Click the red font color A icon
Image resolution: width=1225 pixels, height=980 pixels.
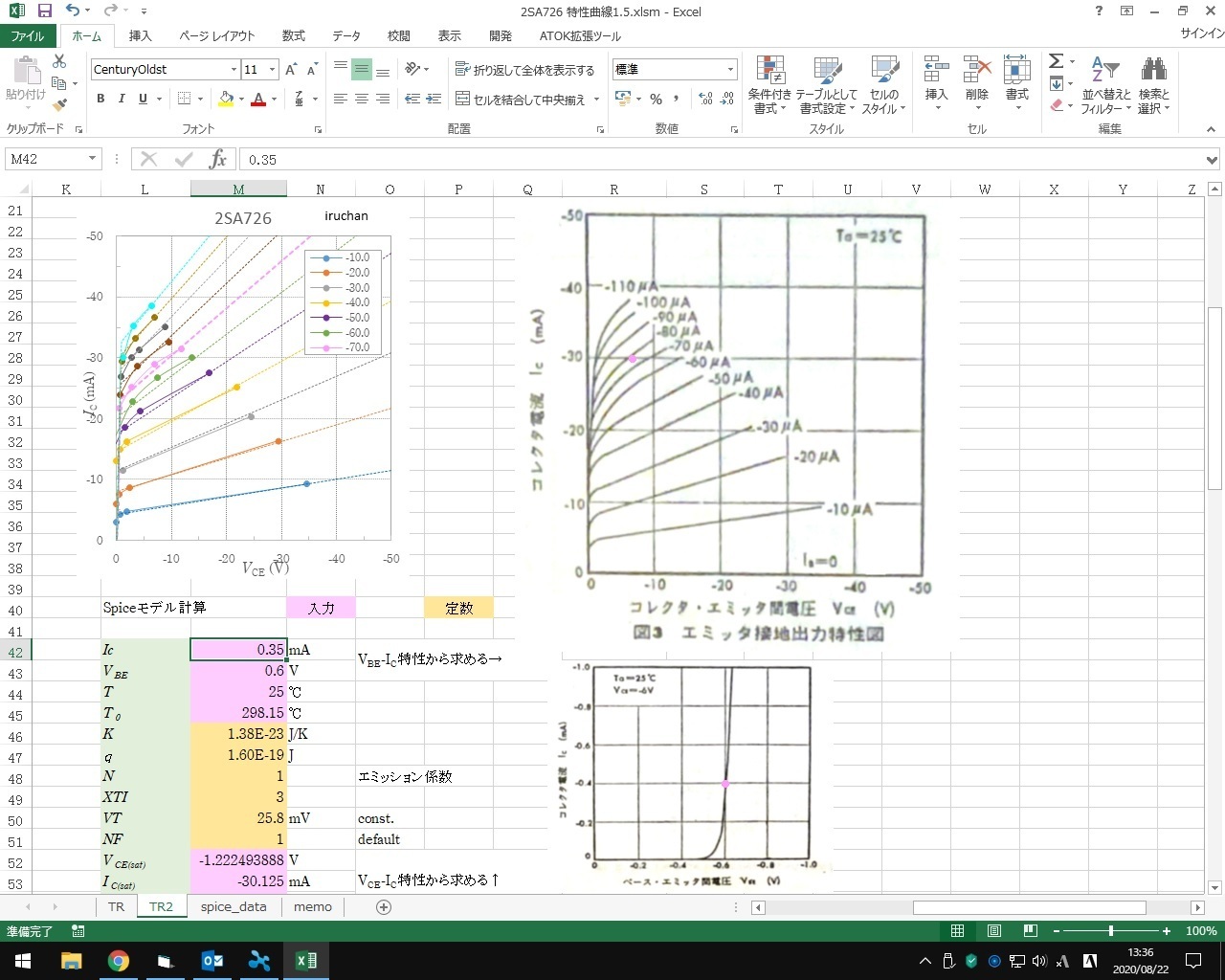[257, 99]
